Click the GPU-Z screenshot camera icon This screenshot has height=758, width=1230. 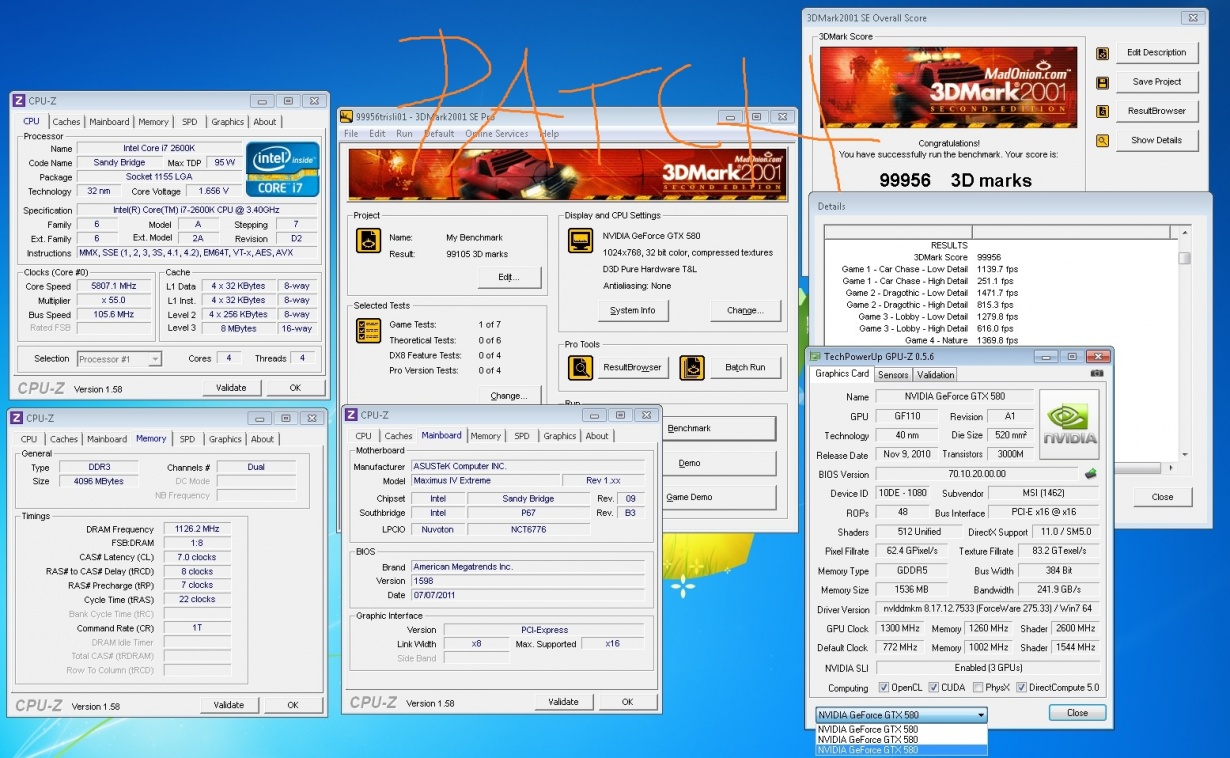click(1097, 373)
